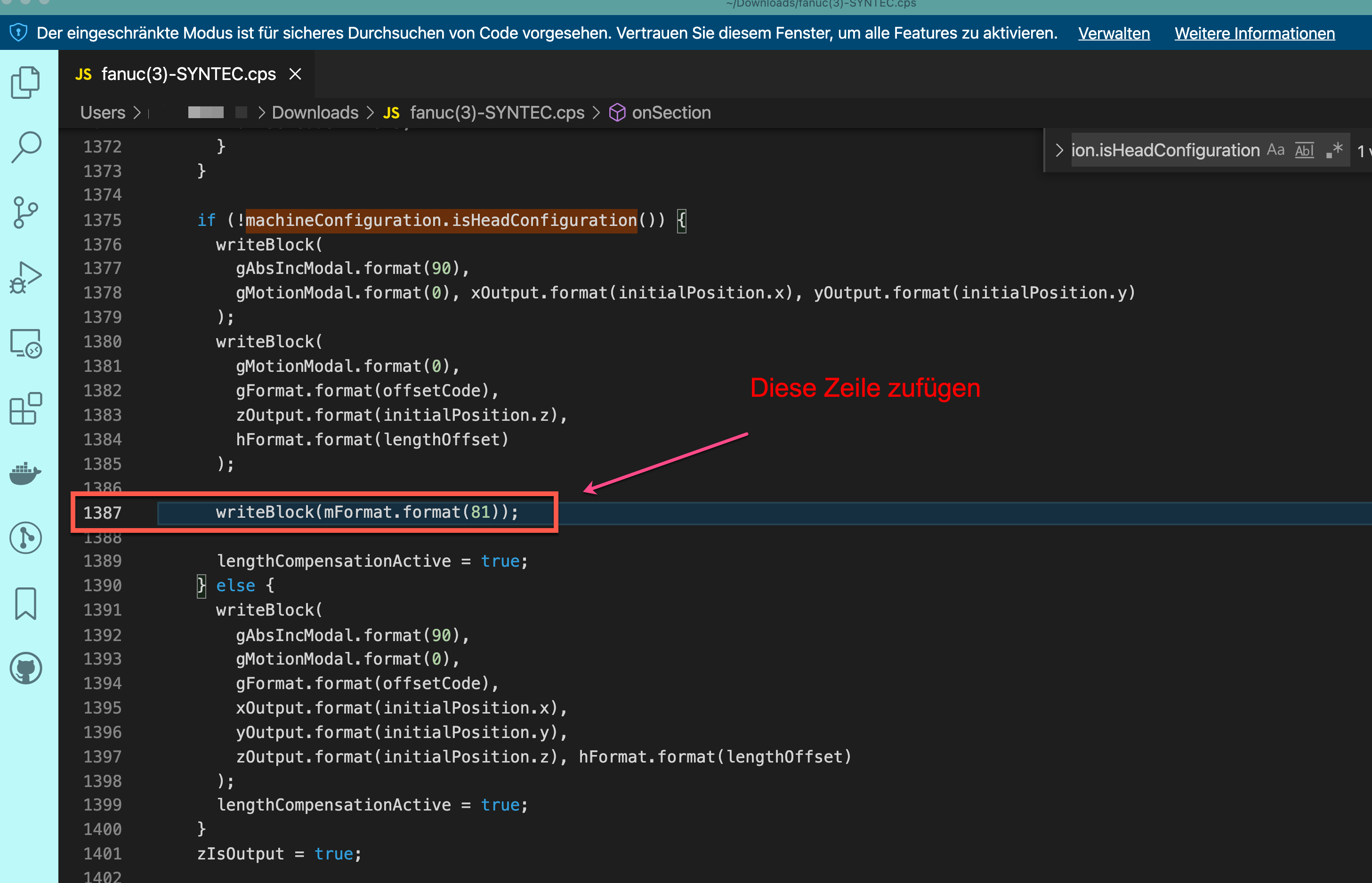The image size is (1372, 883).
Task: Open the Extensions view
Action: pyautogui.click(x=26, y=409)
